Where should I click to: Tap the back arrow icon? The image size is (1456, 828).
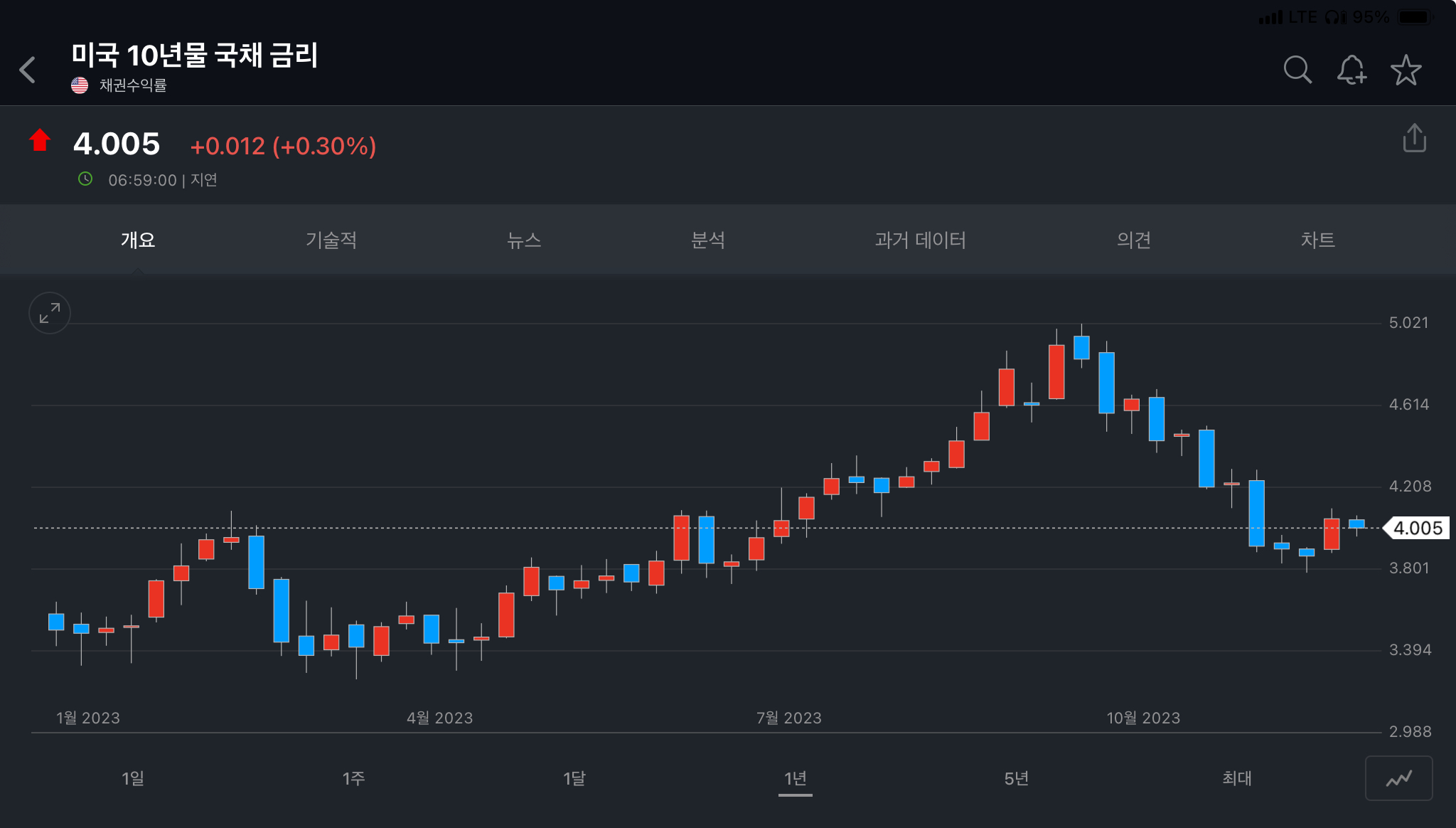point(28,70)
